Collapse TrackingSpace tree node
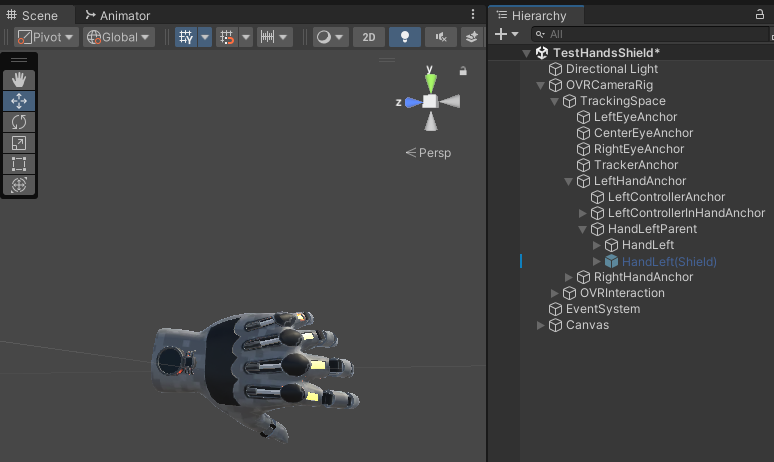This screenshot has width=774, height=462. tap(554, 102)
